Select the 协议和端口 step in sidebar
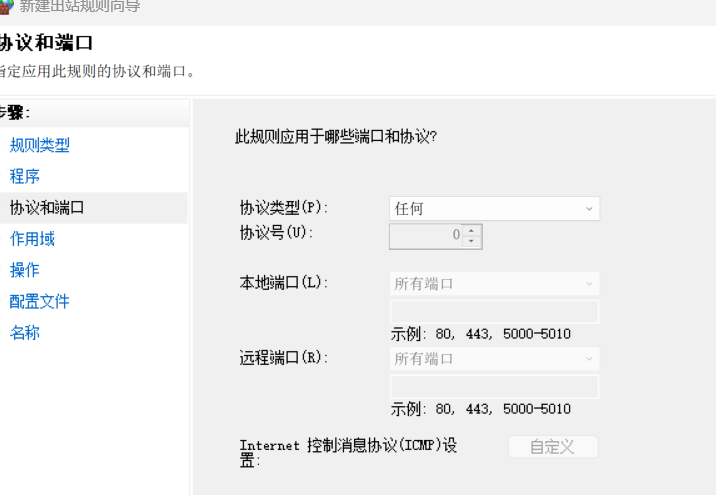716x495 pixels. (47, 208)
